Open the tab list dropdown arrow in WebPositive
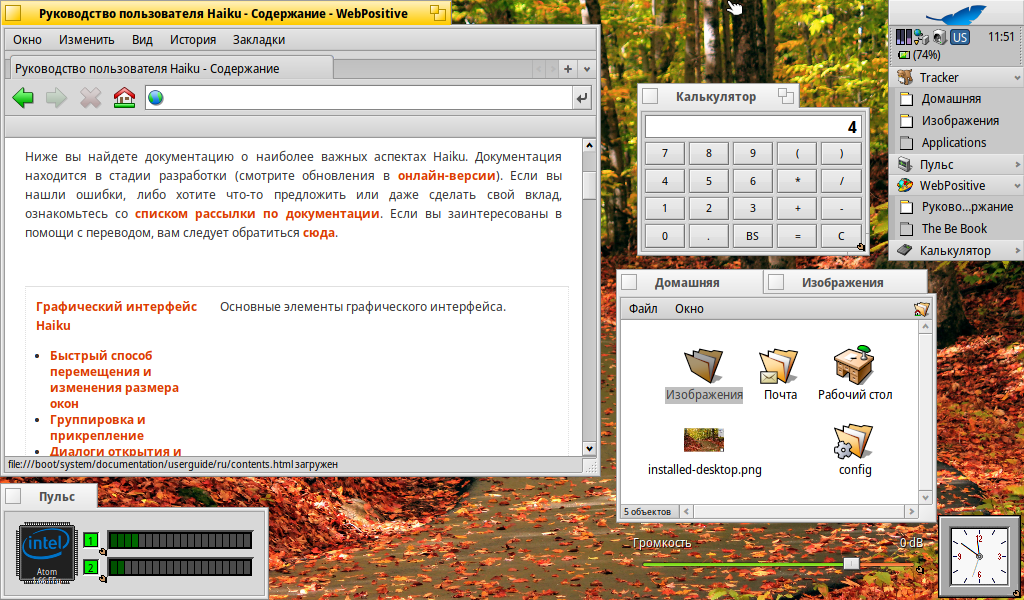The image size is (1024, 600). pyautogui.click(x=587, y=69)
